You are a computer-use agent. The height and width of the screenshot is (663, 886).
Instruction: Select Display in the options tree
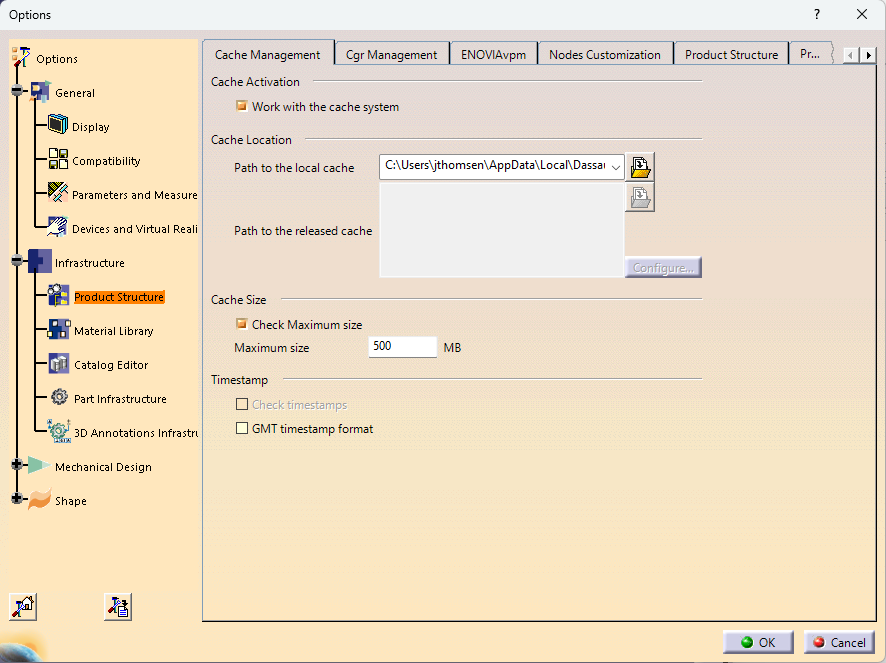coord(90,127)
